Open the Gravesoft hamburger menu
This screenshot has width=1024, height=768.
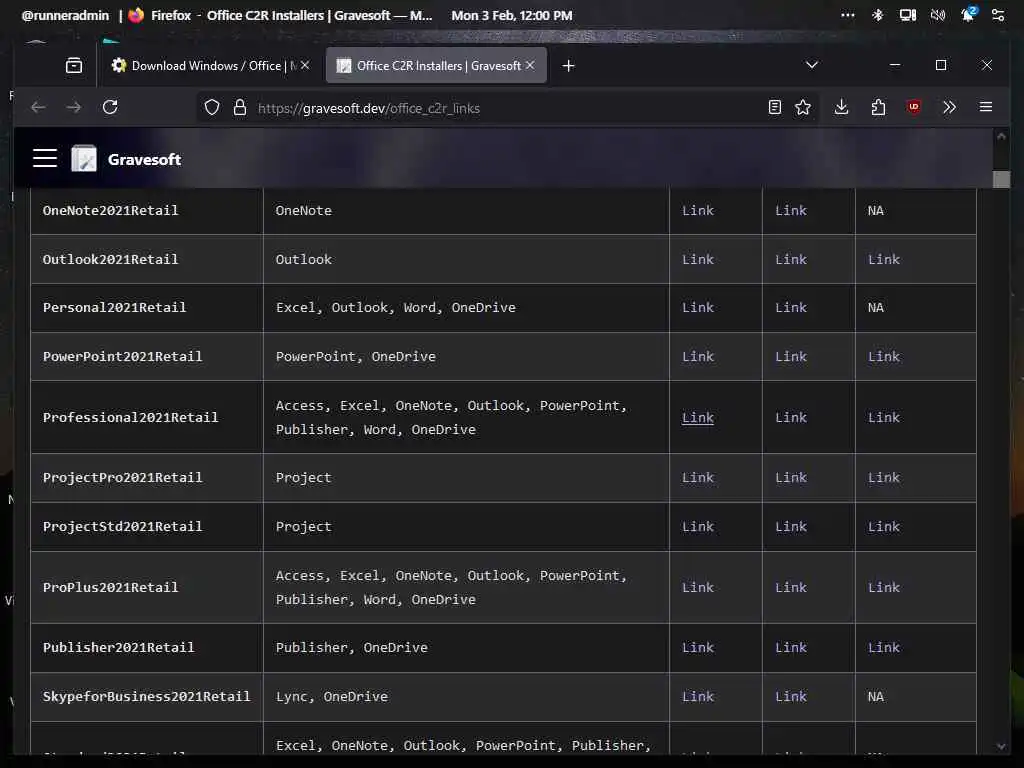click(x=45, y=159)
